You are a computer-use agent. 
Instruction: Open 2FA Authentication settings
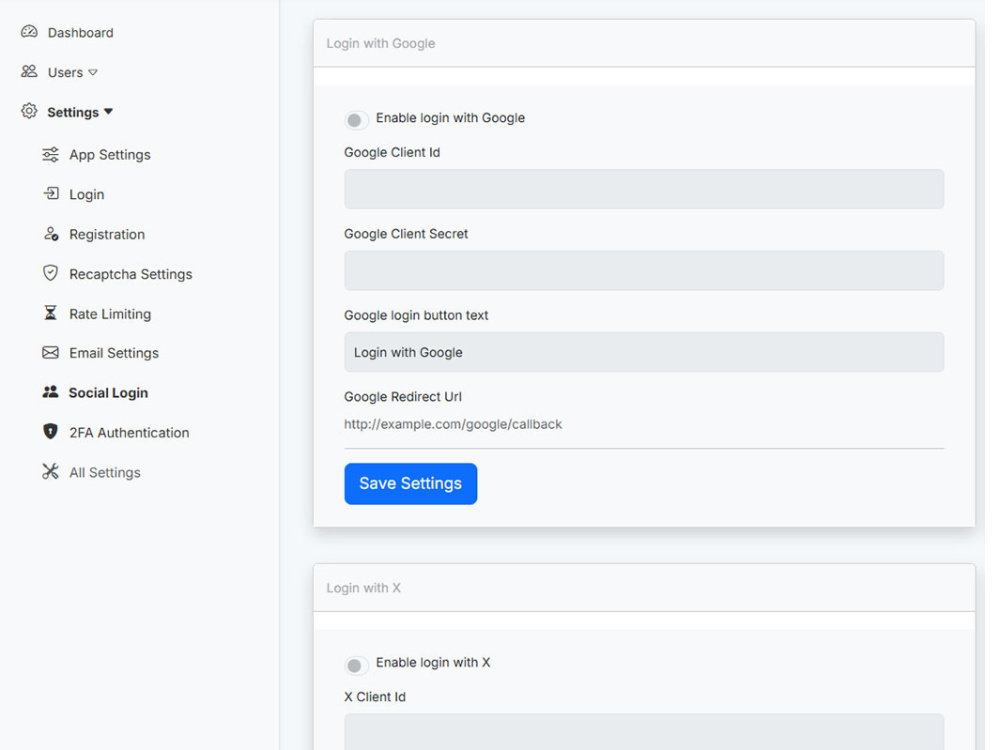pyautogui.click(x=129, y=432)
